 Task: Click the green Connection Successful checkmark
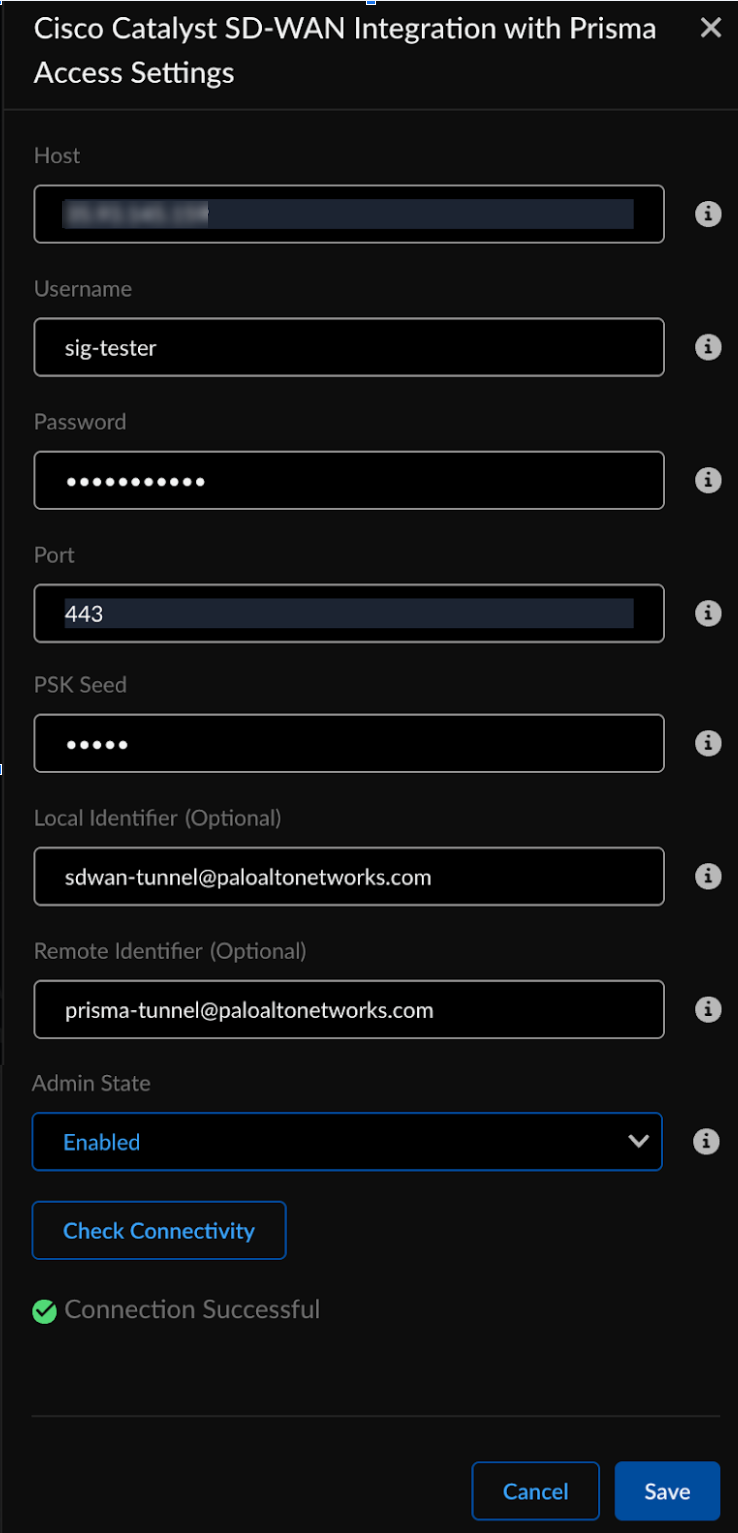pos(44,1310)
